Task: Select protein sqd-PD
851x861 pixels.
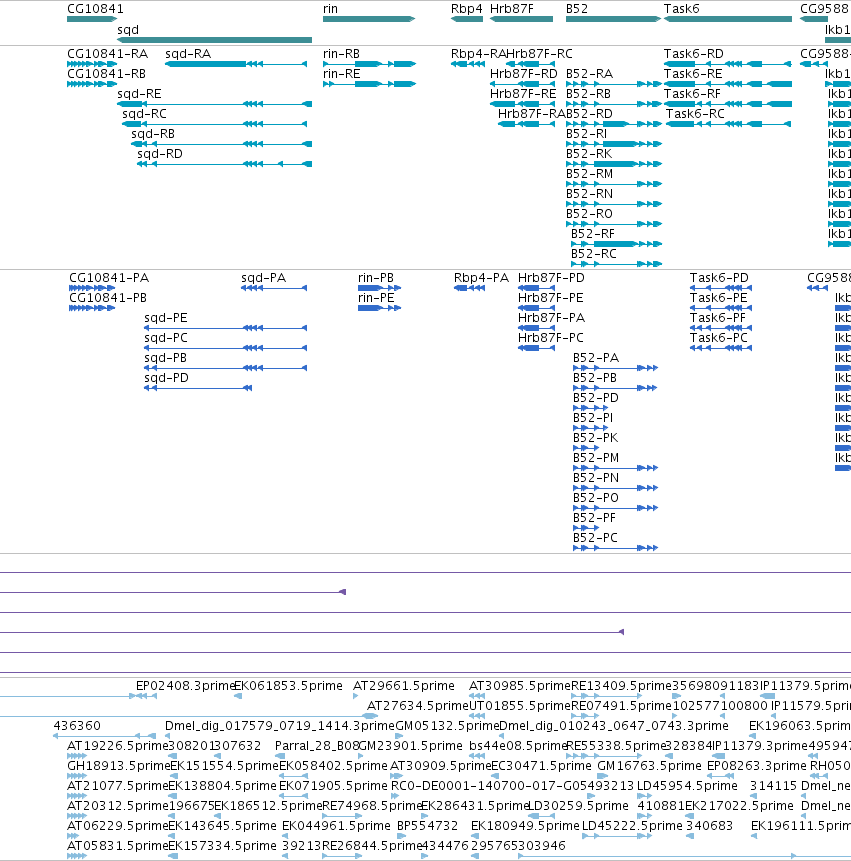Action: click(x=198, y=388)
